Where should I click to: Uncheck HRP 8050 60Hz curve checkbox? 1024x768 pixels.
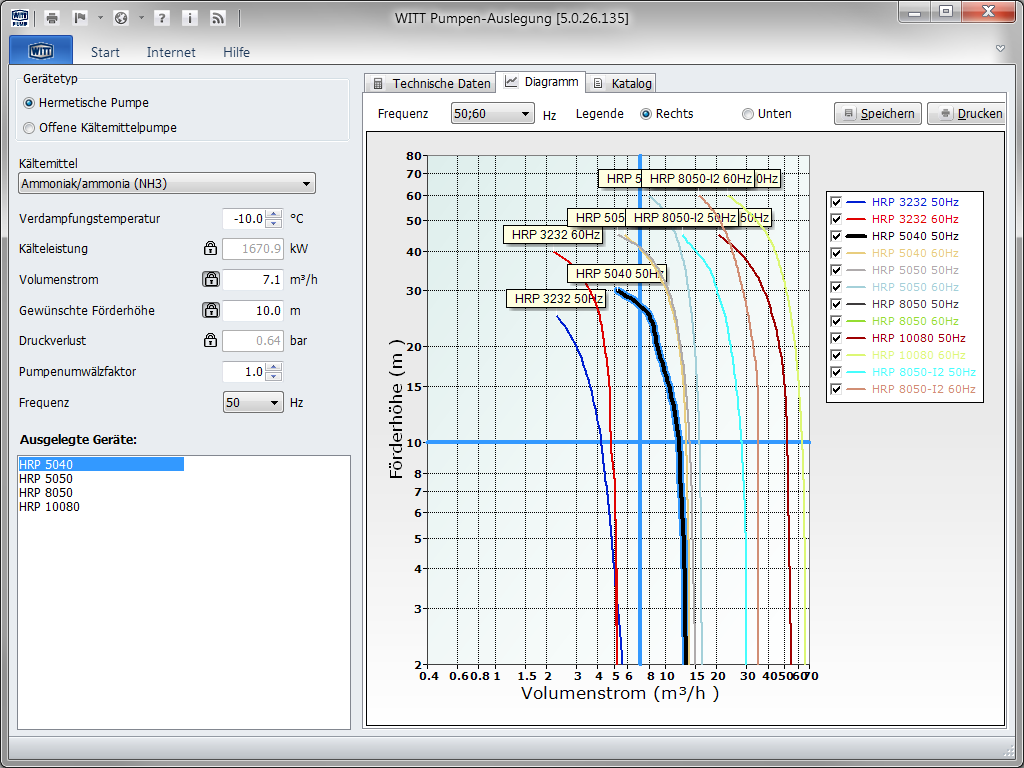836,321
